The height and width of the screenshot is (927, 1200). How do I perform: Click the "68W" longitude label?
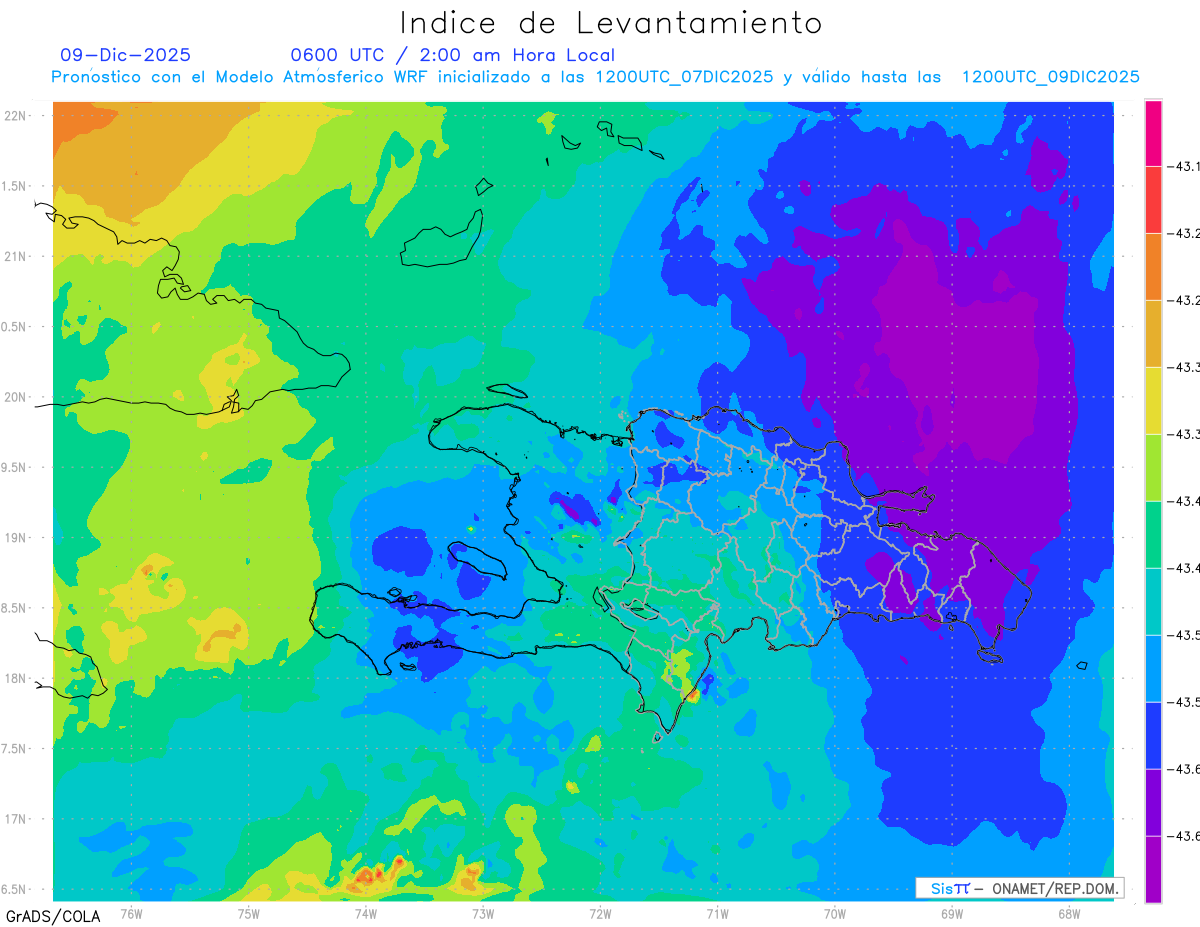click(1069, 913)
